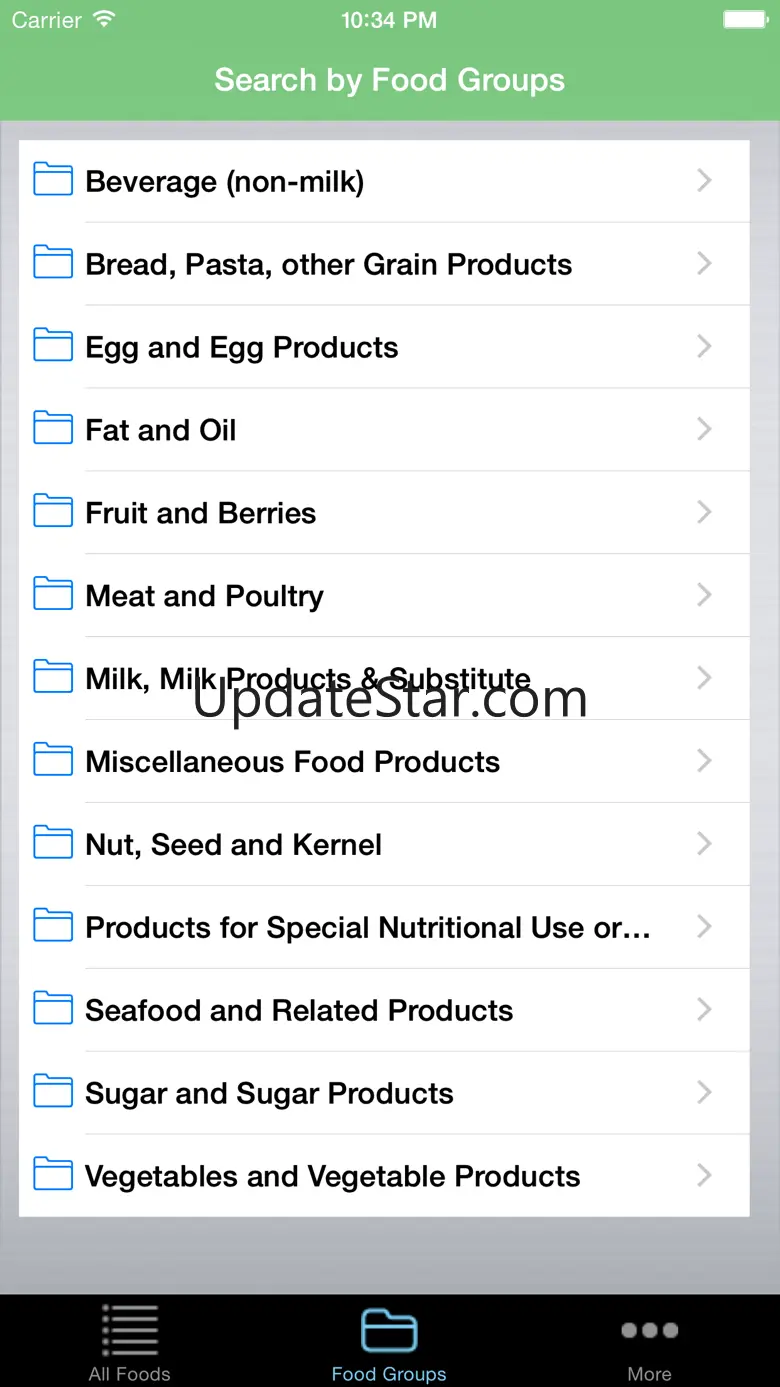Click the folder icon beside Sugar and Sugar Products
Image resolution: width=780 pixels, height=1387 pixels.
(53, 1092)
